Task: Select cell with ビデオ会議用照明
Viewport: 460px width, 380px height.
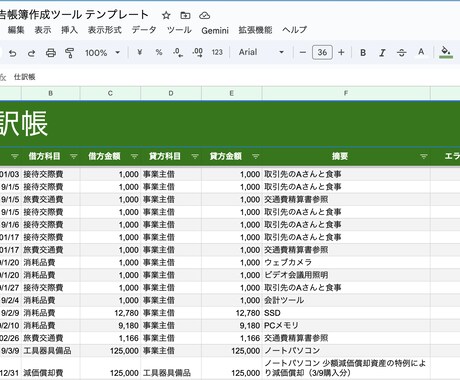Action: click(x=346, y=275)
